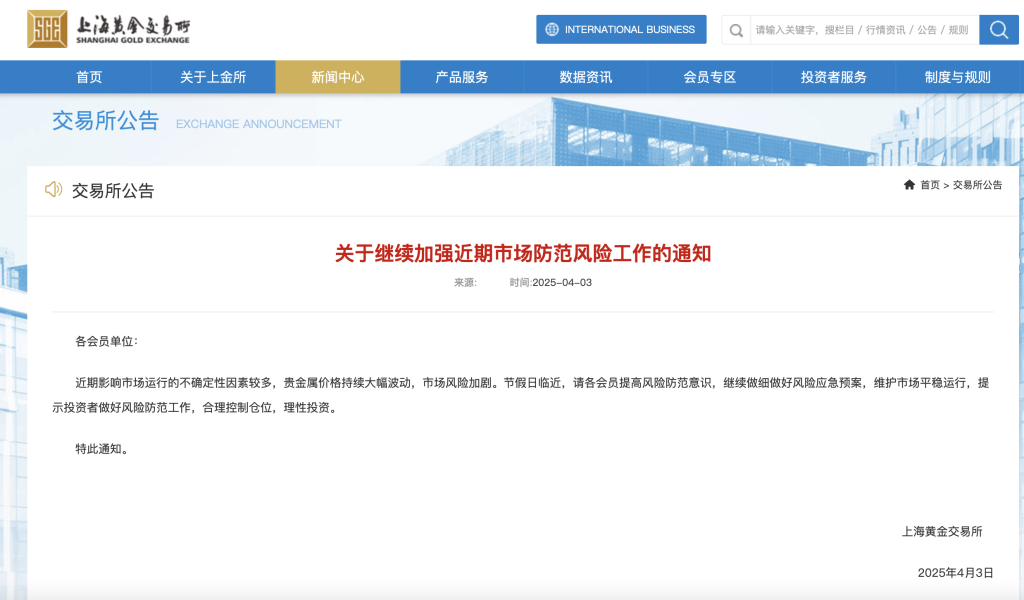Click the blue magnifier search button
This screenshot has height=600, width=1024.
click(998, 30)
